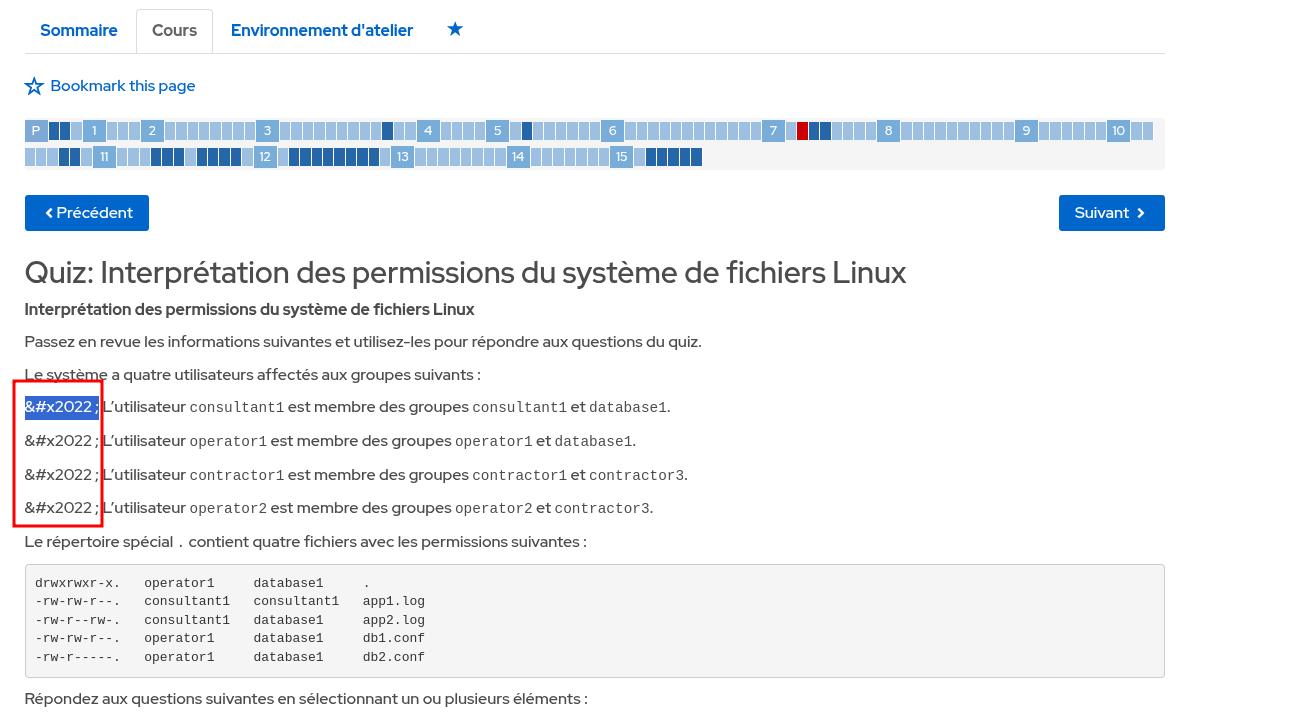
Task: Click the solid star tab icon
Action: click(455, 29)
